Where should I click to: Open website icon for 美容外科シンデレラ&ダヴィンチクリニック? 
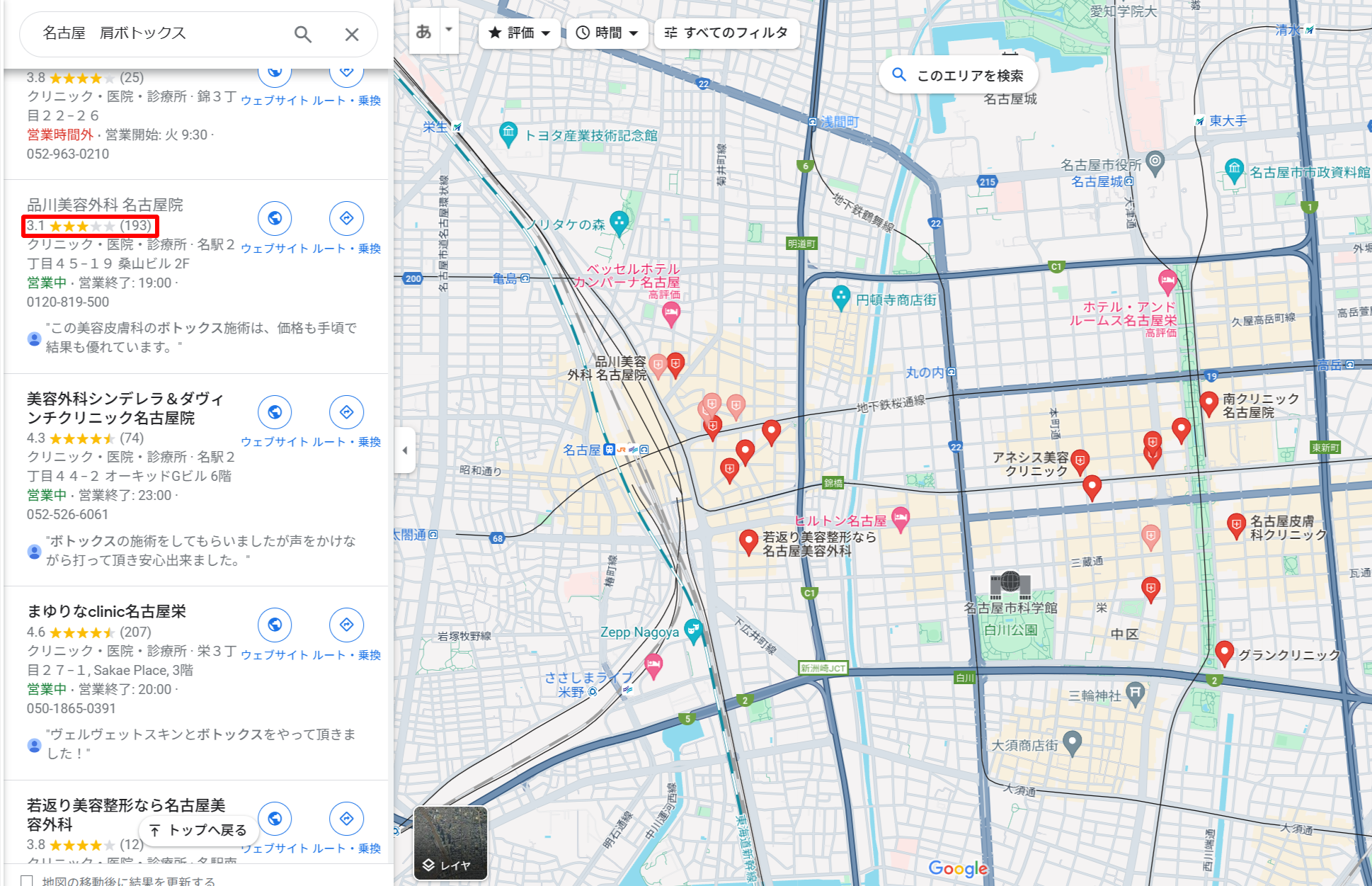point(275,412)
